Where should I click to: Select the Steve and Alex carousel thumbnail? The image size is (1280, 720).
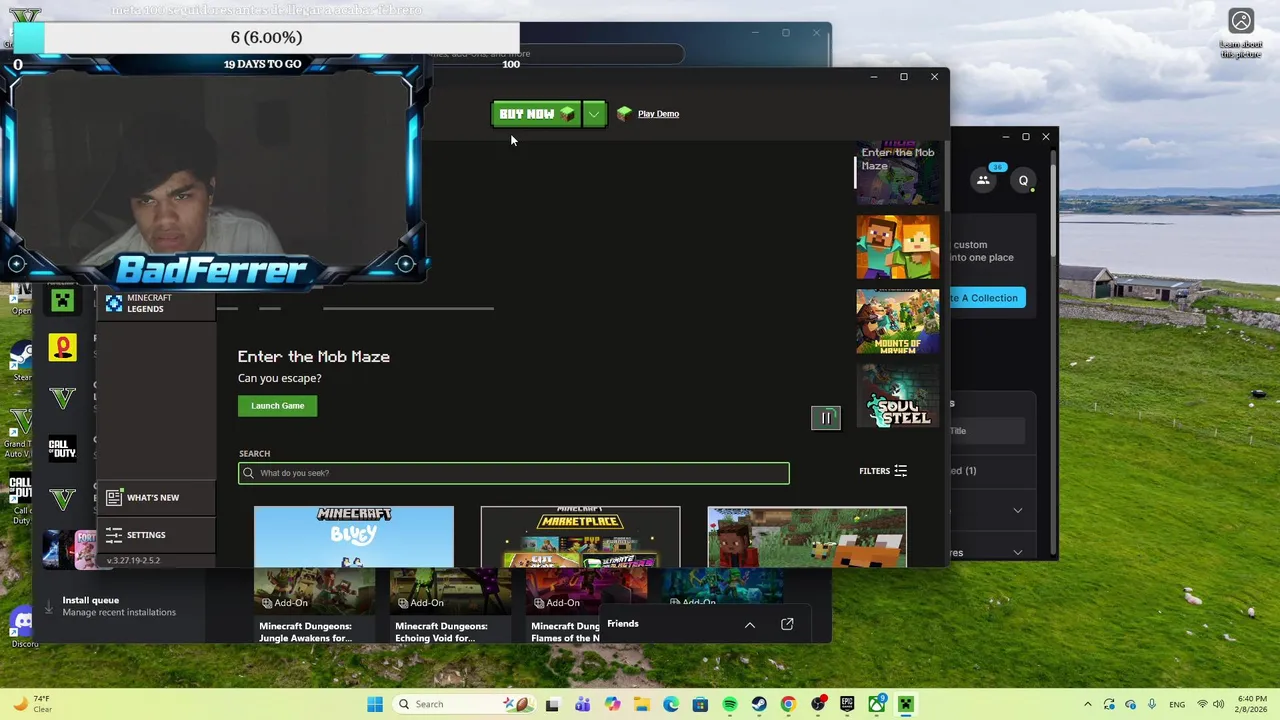click(897, 247)
